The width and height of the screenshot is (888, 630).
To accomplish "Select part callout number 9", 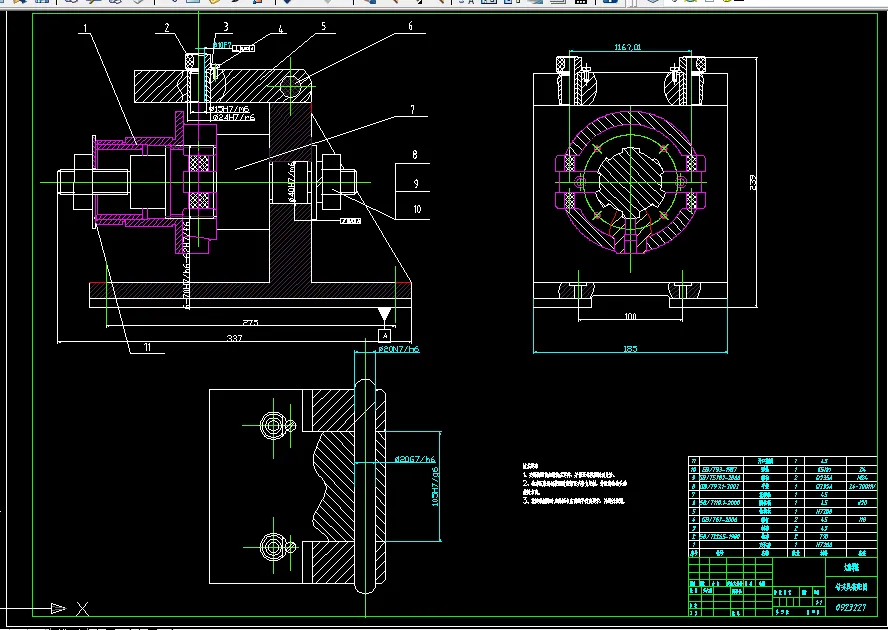I will [416, 183].
